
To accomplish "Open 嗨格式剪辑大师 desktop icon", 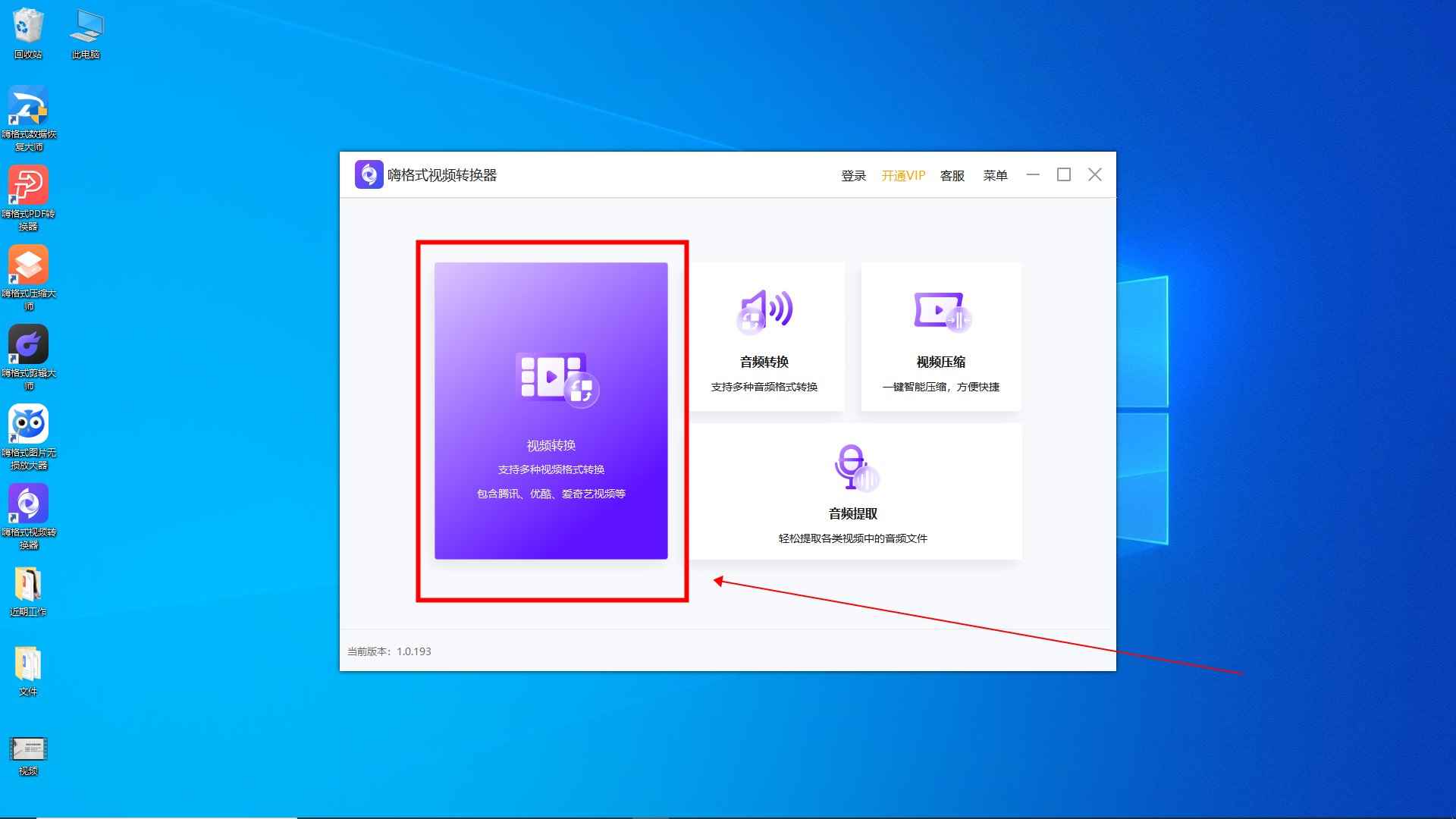I will click(x=28, y=345).
